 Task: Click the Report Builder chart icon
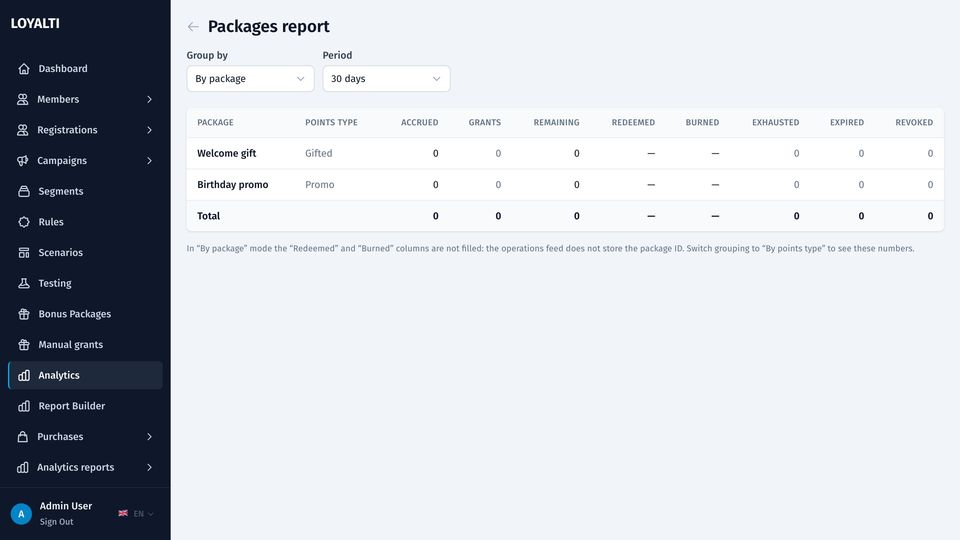[x=24, y=406]
